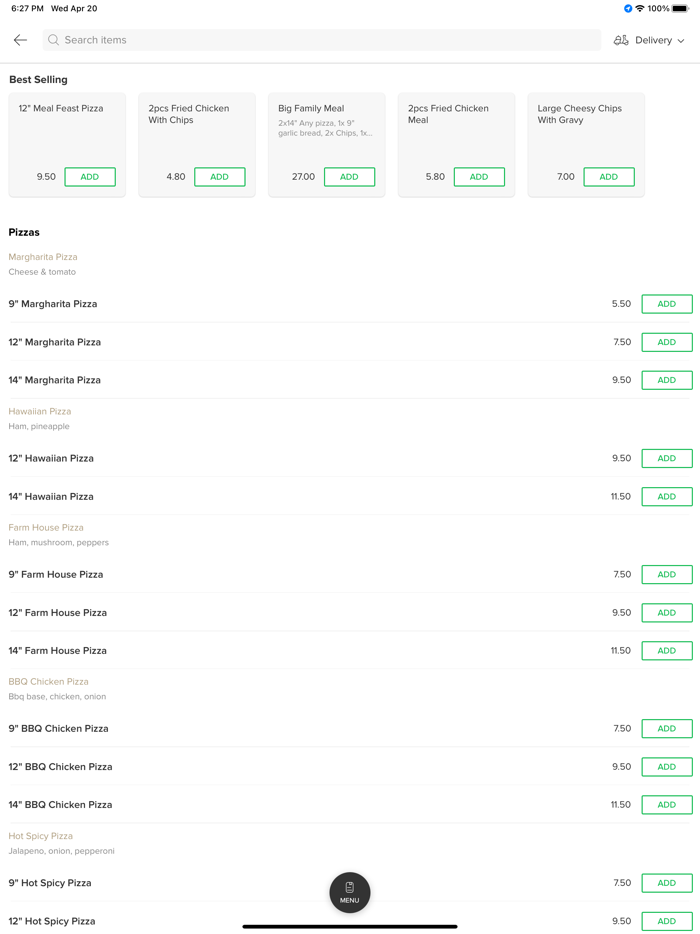Open the floating MENU button
The height and width of the screenshot is (934, 700).
click(350, 892)
